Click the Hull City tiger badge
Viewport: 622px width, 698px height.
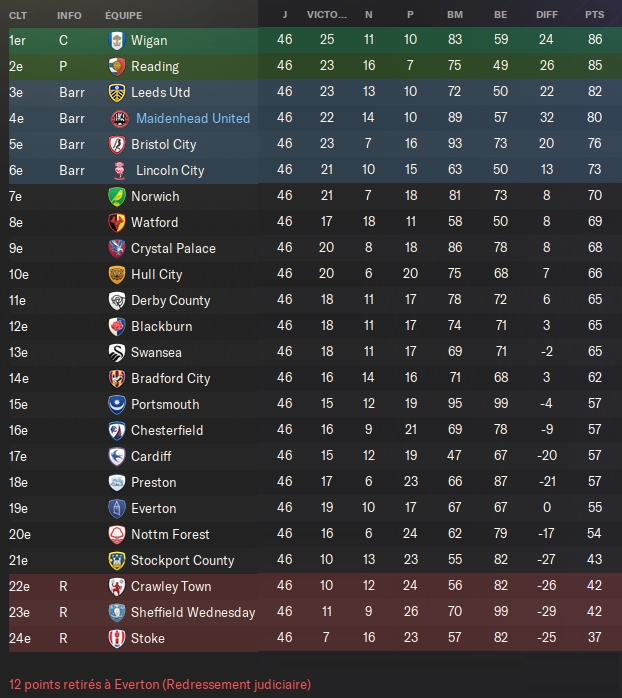coord(117,275)
